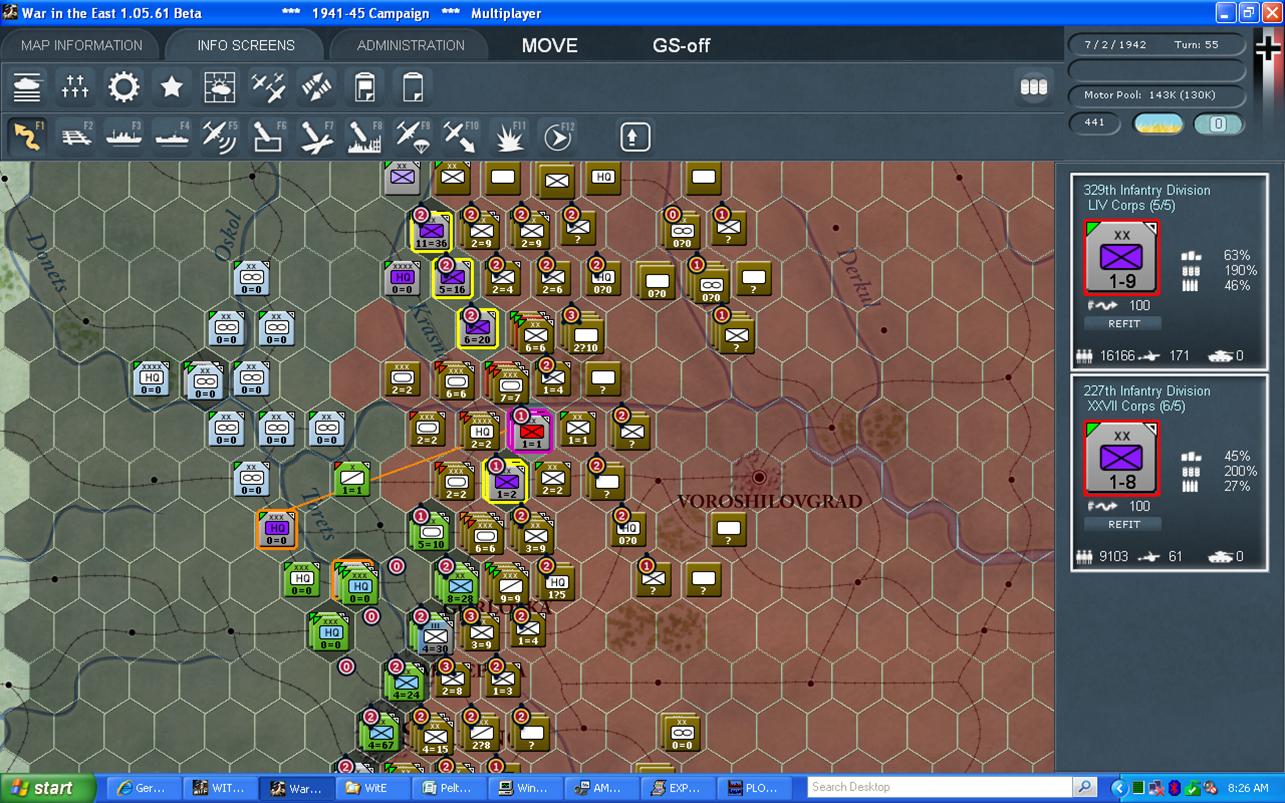Select the grey 4=30 unit on the map
Screen dimensions: 1285x803
point(434,634)
